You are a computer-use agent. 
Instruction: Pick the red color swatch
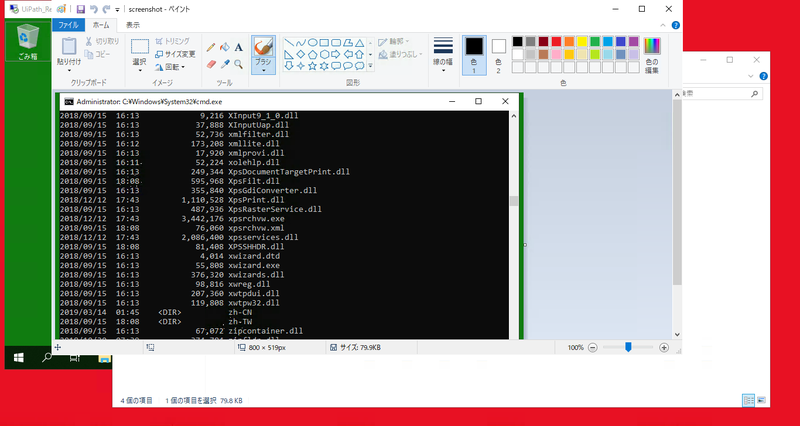point(556,41)
